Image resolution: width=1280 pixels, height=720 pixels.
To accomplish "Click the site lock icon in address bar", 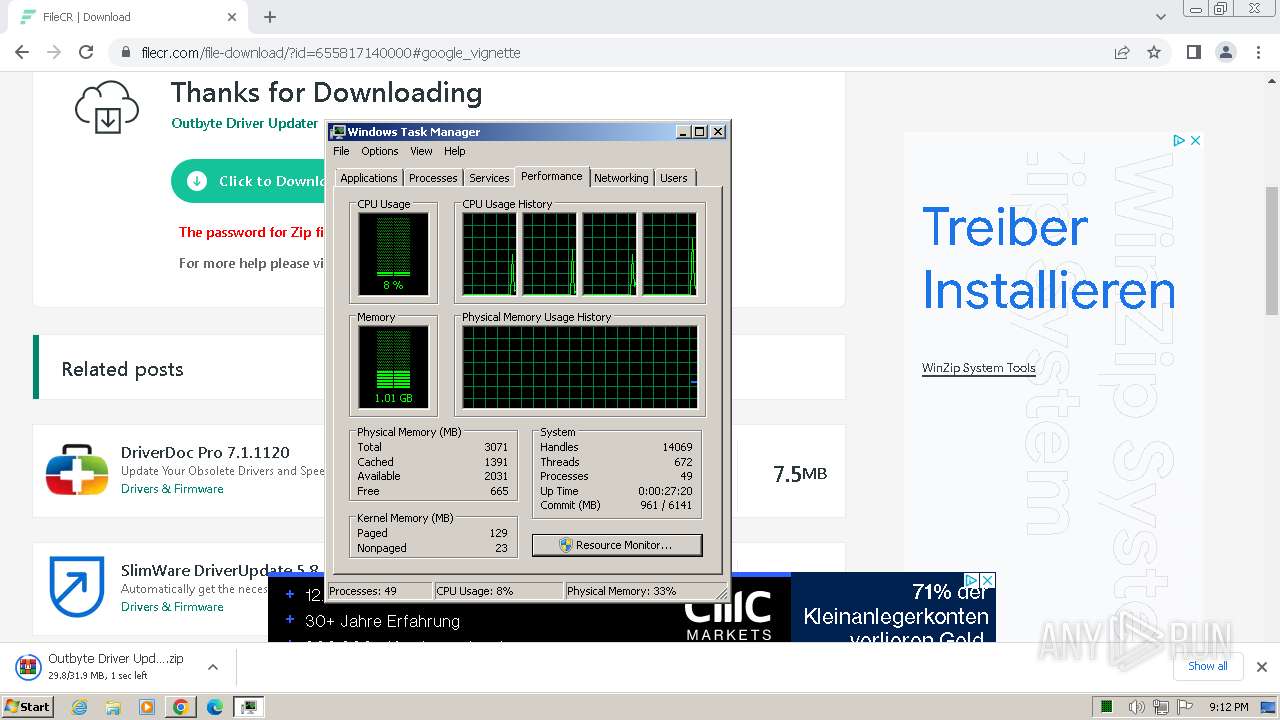I will click(125, 52).
